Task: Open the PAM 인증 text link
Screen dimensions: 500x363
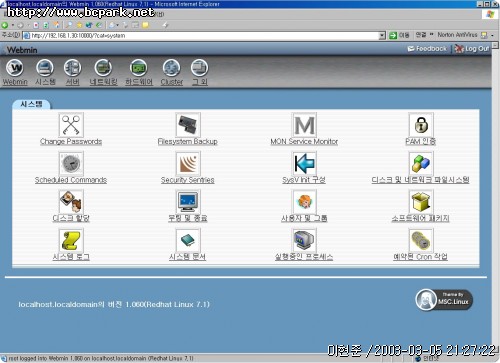Action: pyautogui.click(x=421, y=142)
